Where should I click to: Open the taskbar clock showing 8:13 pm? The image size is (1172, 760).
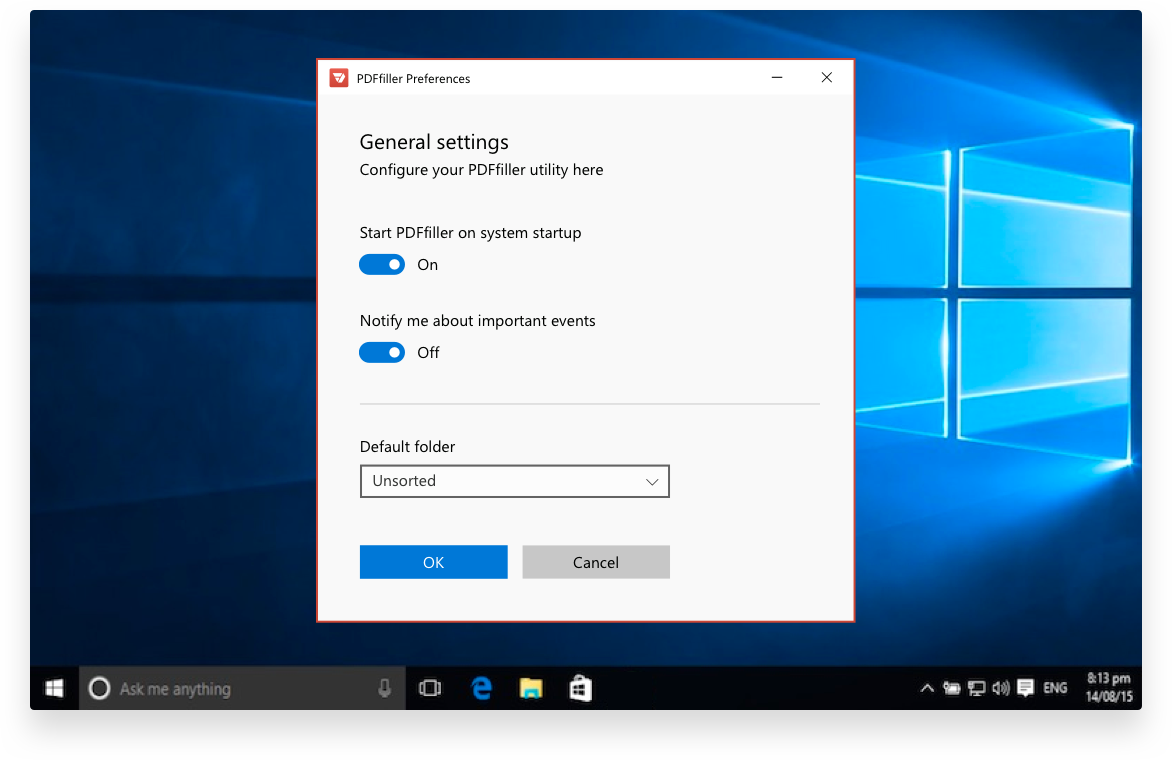1109,688
